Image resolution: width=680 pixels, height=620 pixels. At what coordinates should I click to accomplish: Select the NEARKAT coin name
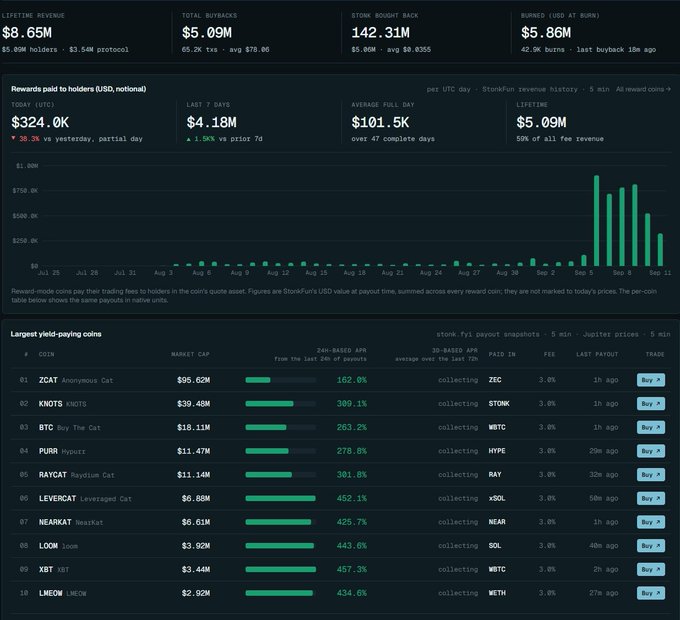(x=55, y=522)
